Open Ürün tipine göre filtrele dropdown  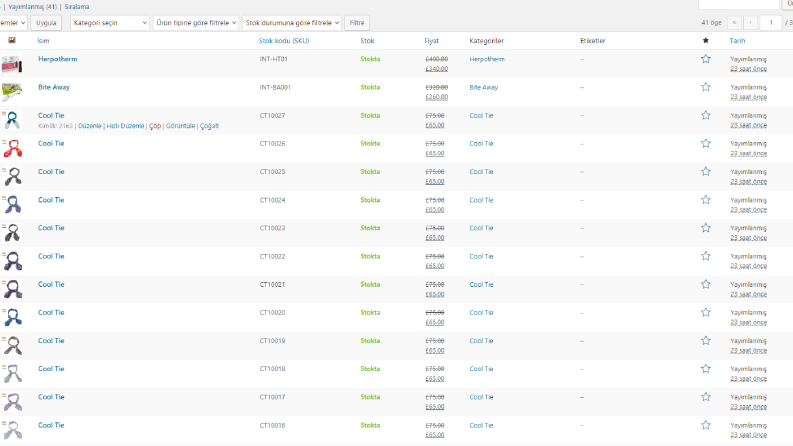196,23
